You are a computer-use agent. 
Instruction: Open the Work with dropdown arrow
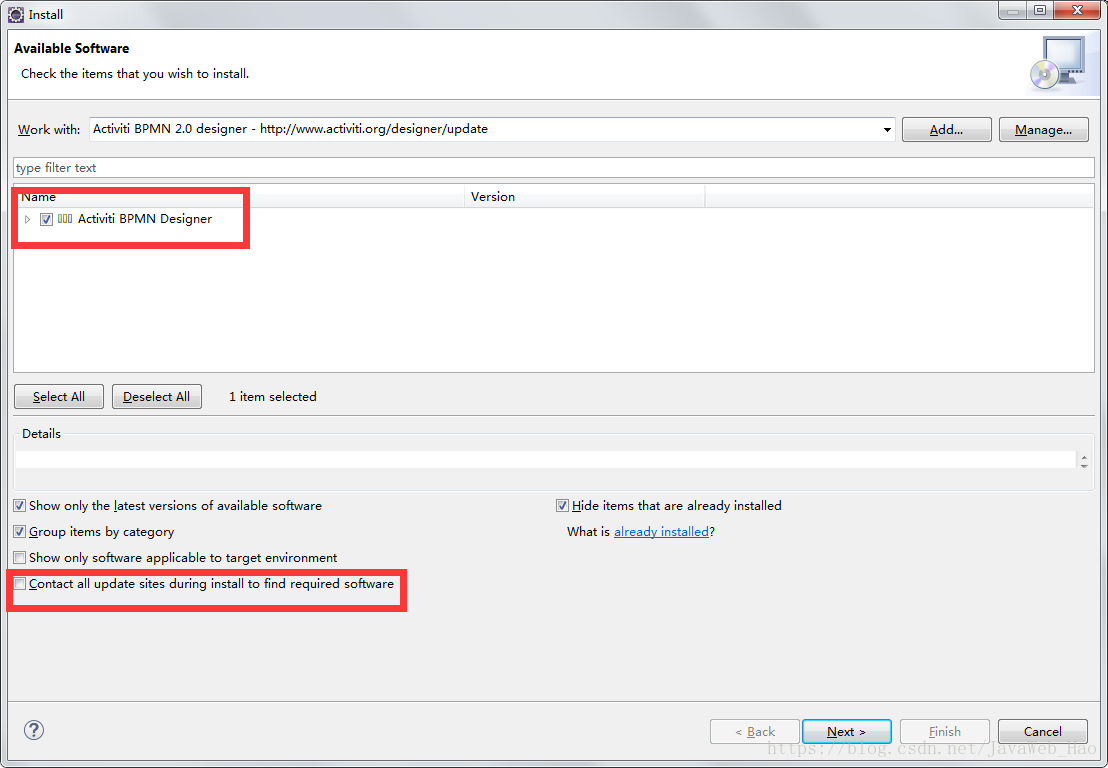[887, 129]
